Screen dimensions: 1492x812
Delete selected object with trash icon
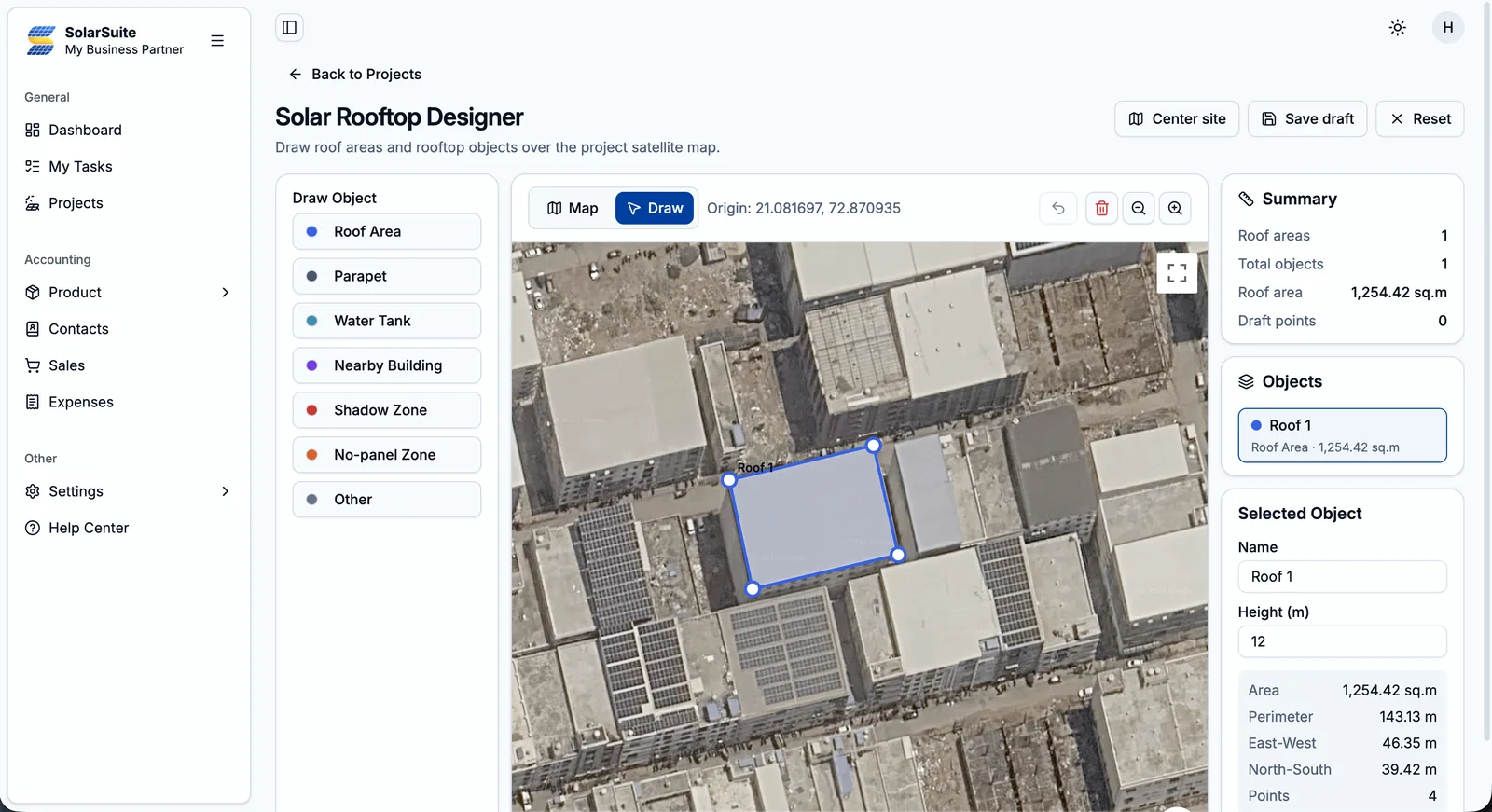click(x=1101, y=208)
